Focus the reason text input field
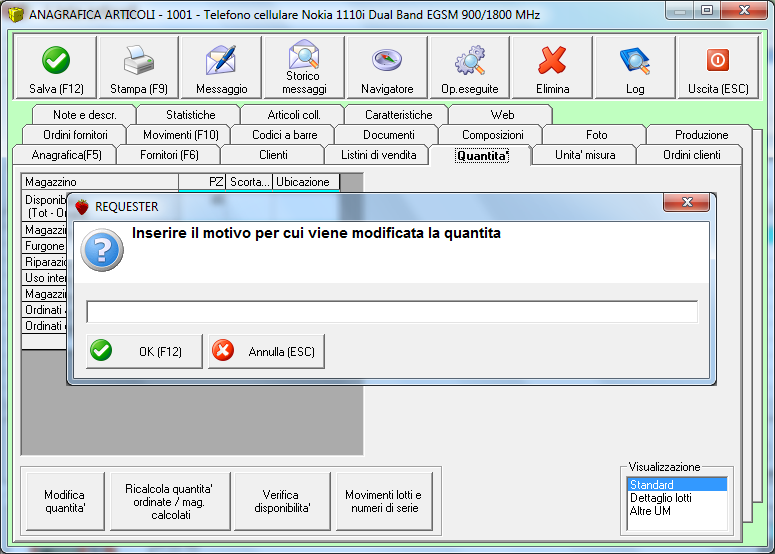Image resolution: width=775 pixels, height=554 pixels. (x=392, y=312)
